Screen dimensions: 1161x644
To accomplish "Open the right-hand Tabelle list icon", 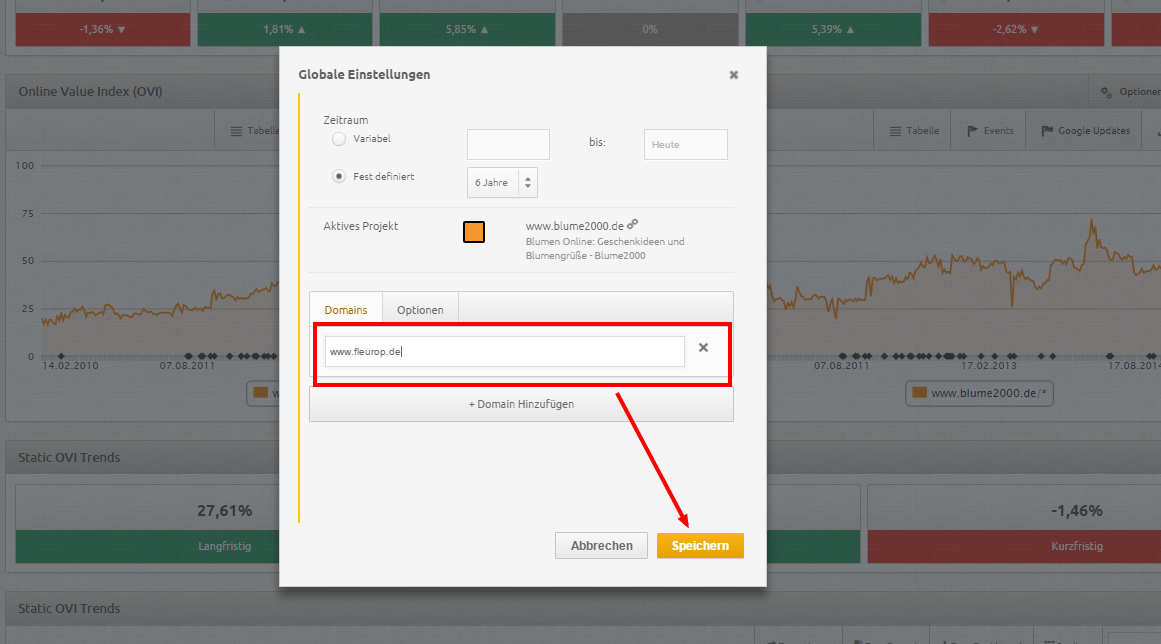I will [895, 131].
